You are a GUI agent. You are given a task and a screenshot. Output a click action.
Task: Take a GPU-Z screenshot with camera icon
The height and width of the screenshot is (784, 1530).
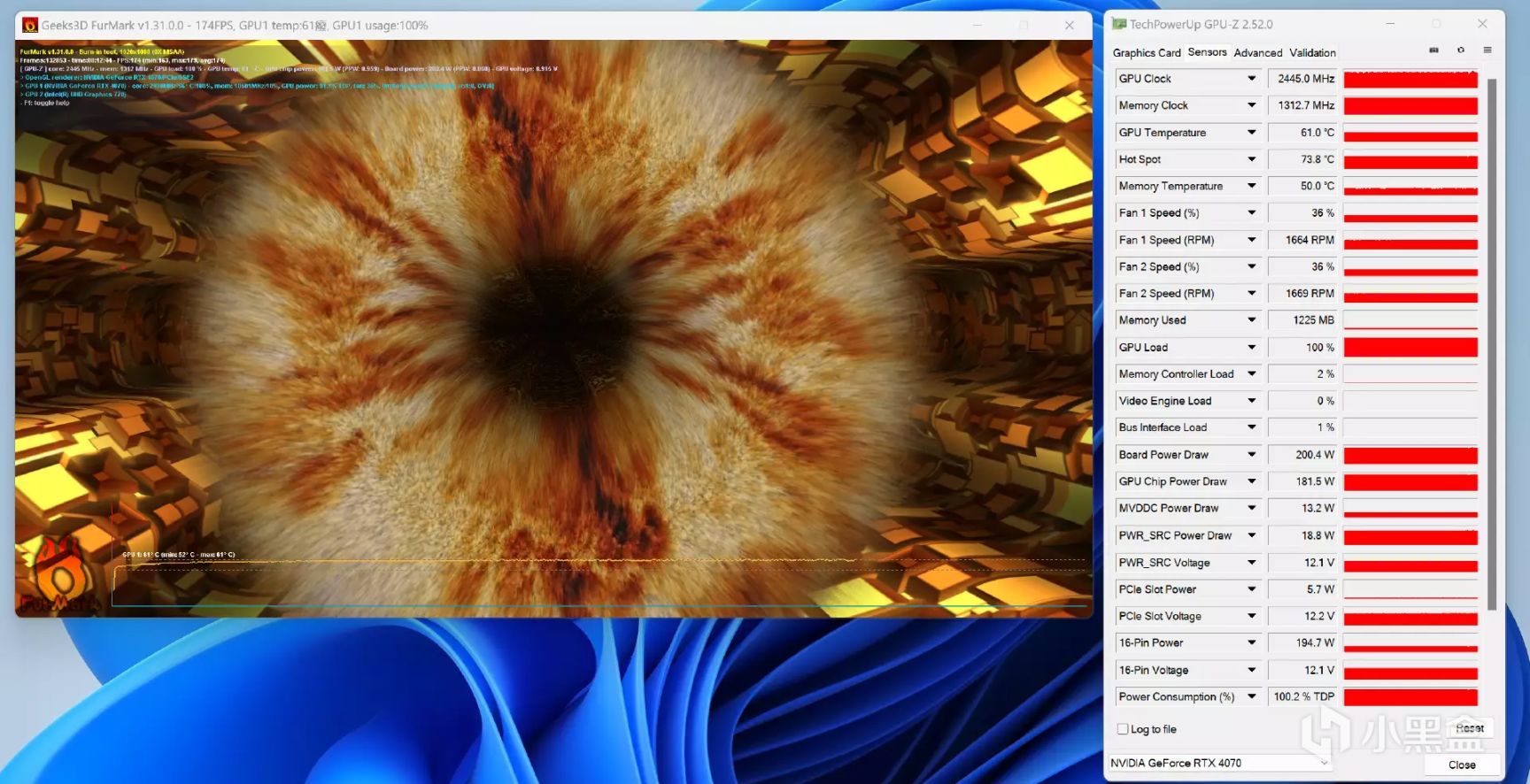pyautogui.click(x=1433, y=50)
